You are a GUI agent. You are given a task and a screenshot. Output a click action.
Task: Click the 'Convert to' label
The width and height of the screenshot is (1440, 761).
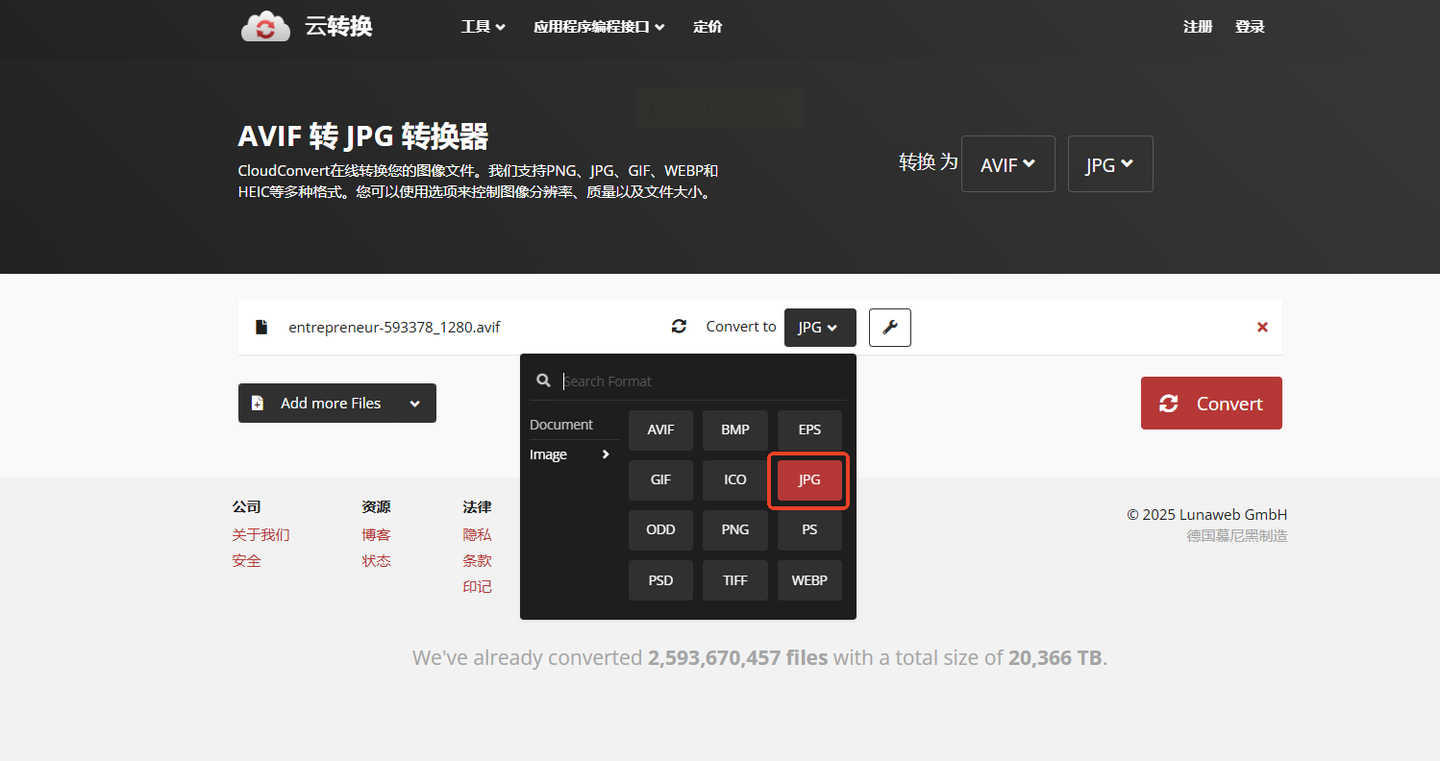741,327
